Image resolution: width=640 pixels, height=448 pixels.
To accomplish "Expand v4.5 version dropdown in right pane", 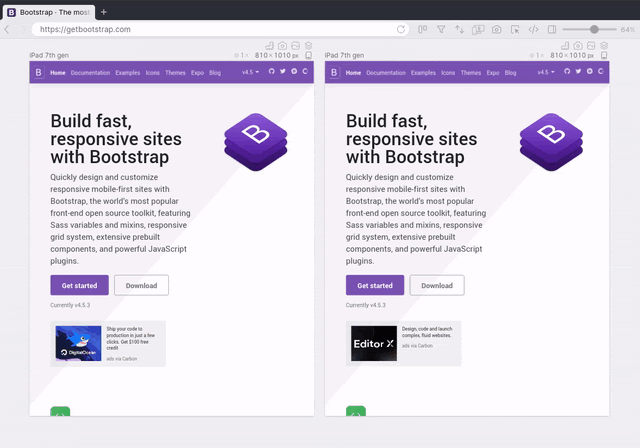I will click(546, 72).
